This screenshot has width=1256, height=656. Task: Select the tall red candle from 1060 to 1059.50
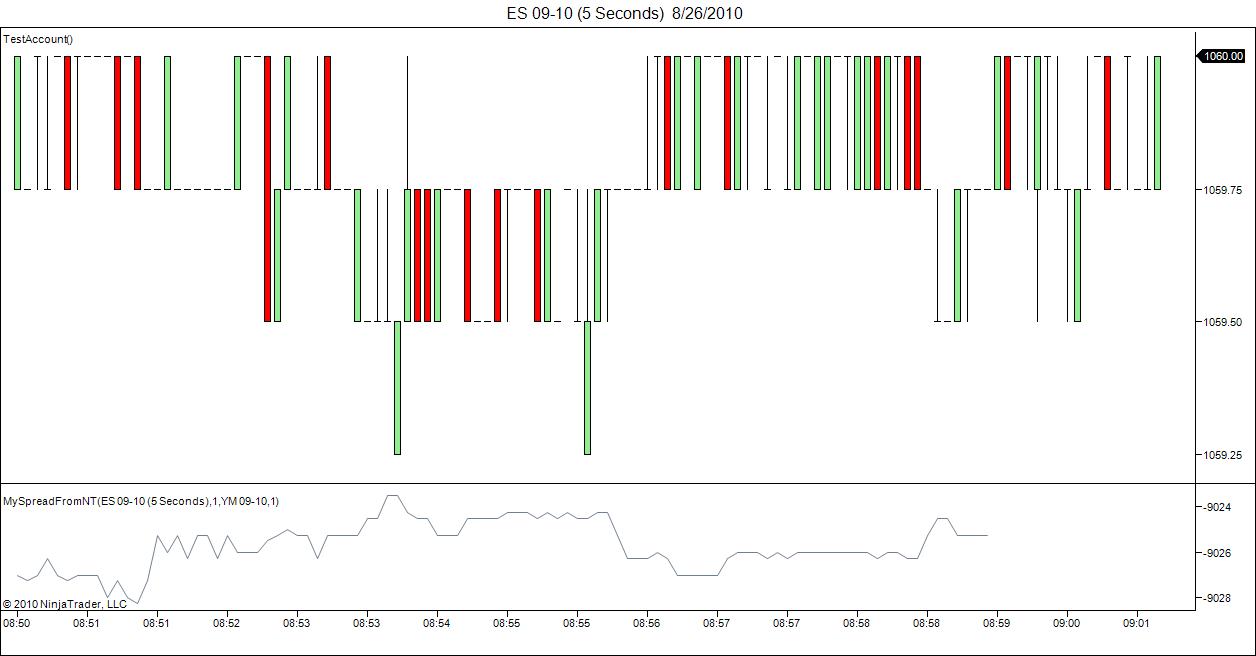click(x=267, y=189)
